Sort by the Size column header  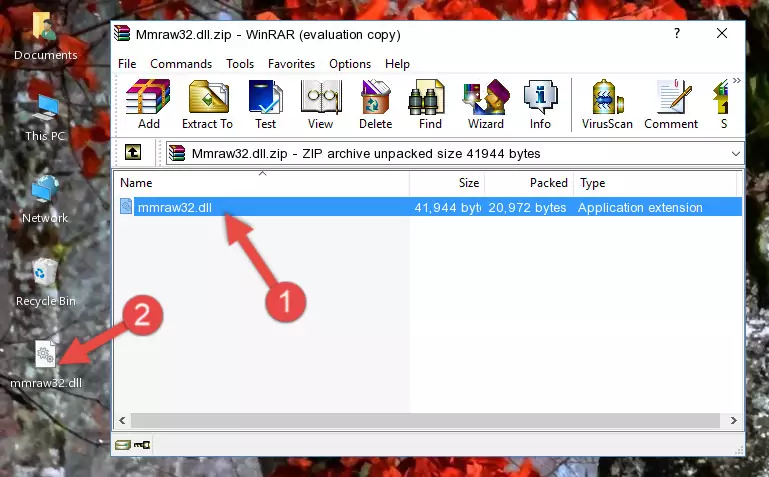(x=447, y=183)
